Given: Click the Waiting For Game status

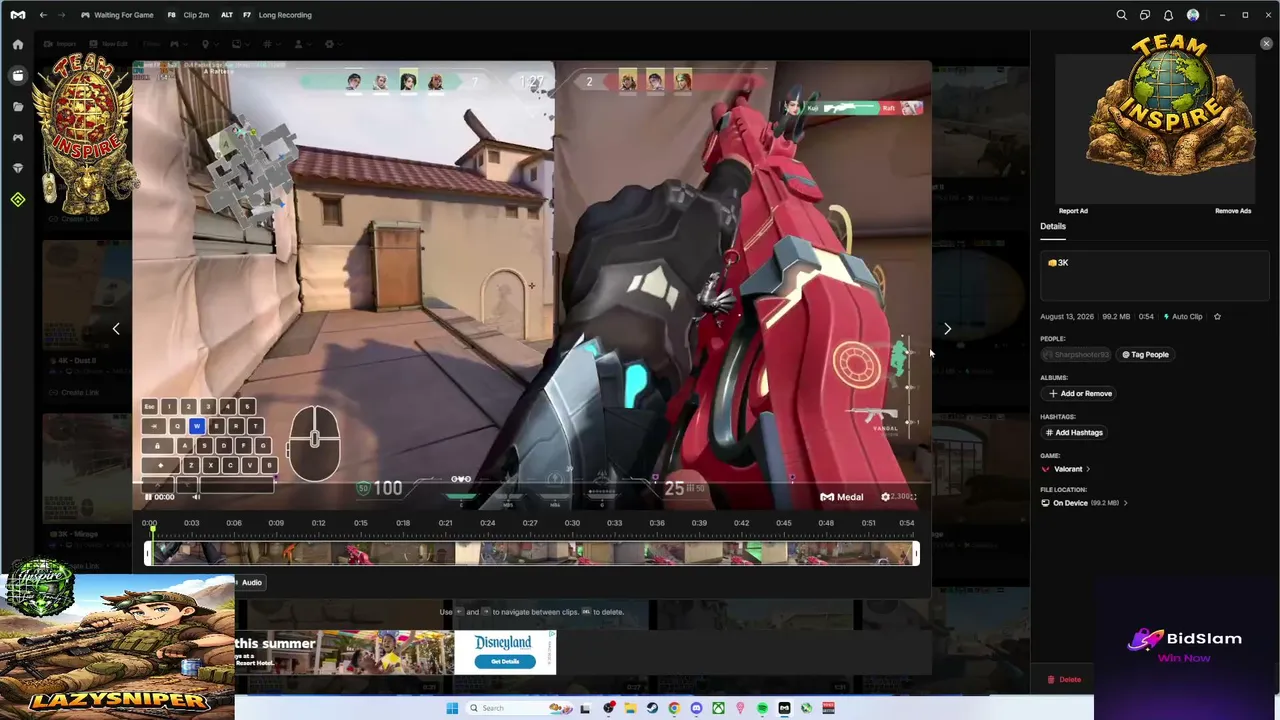Looking at the screenshot, I should (x=117, y=15).
